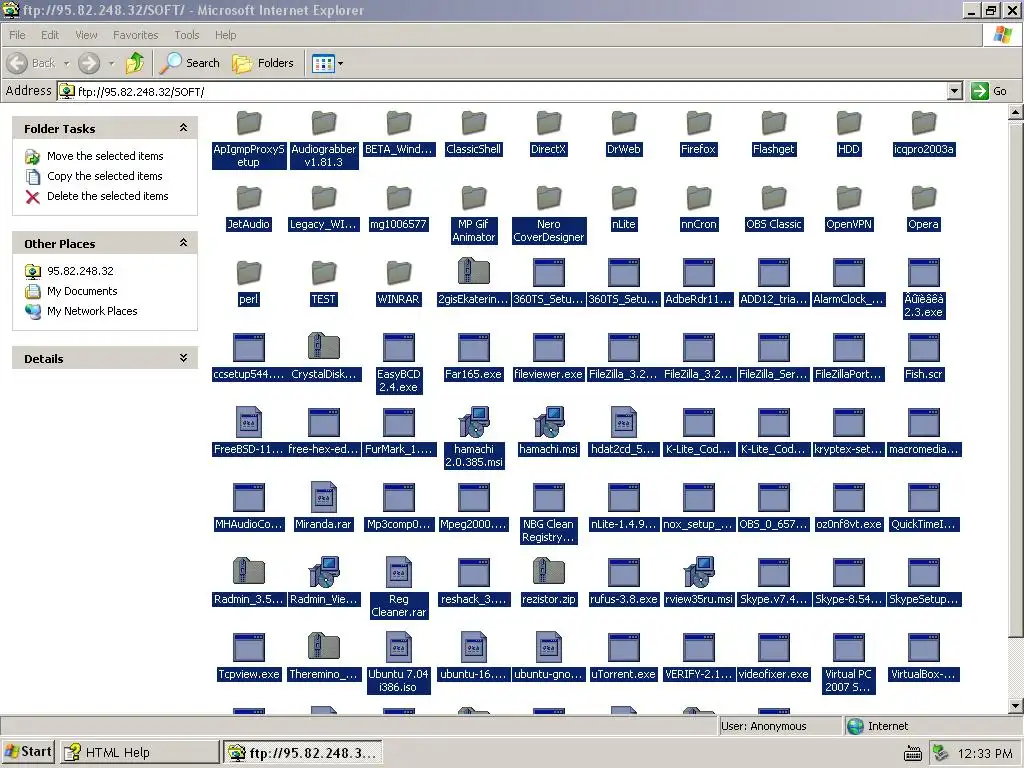
Task: Select the Fish.scr file icon
Action: click(923, 347)
